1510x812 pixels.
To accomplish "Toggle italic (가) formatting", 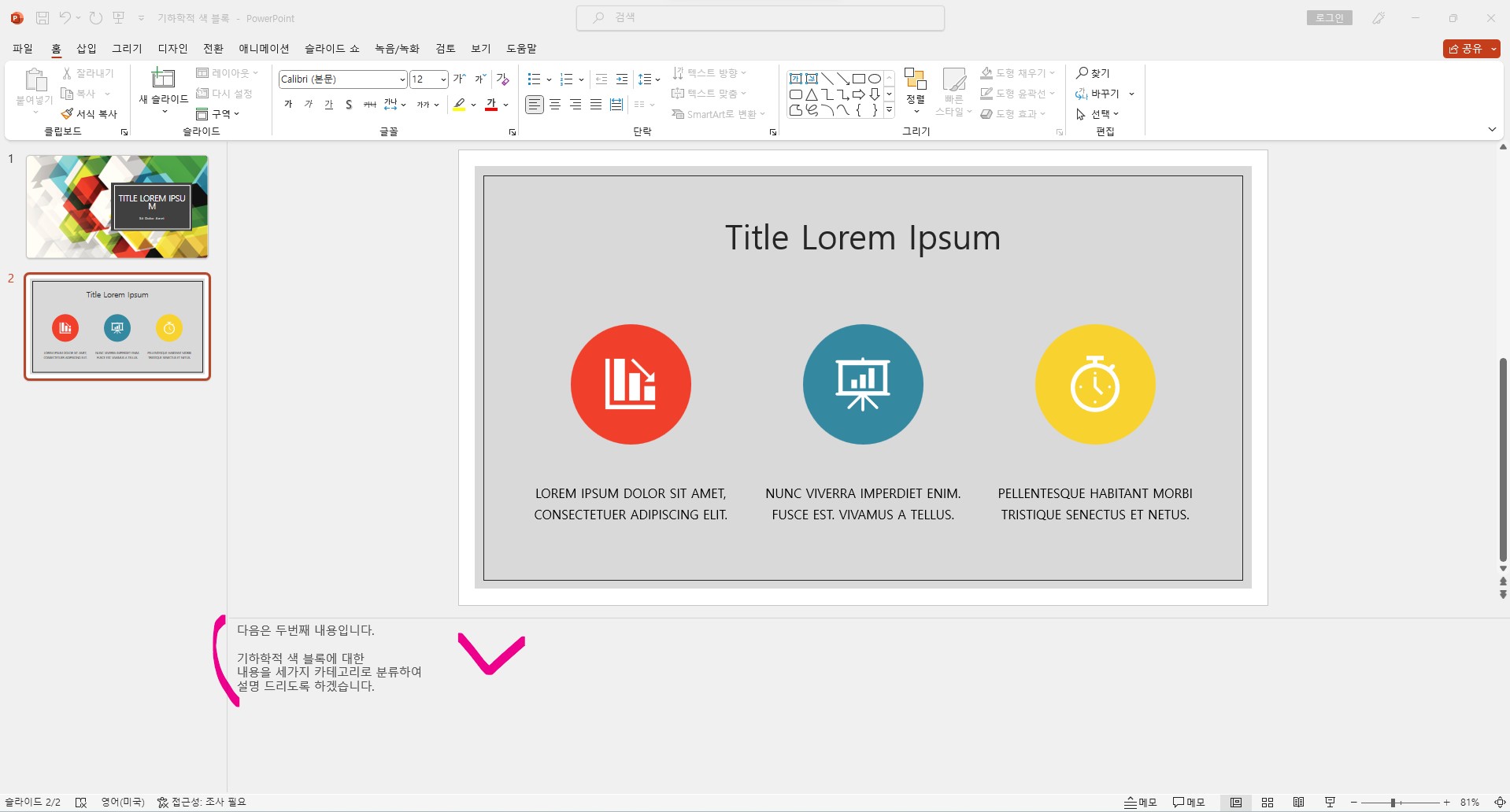I will coord(309,105).
